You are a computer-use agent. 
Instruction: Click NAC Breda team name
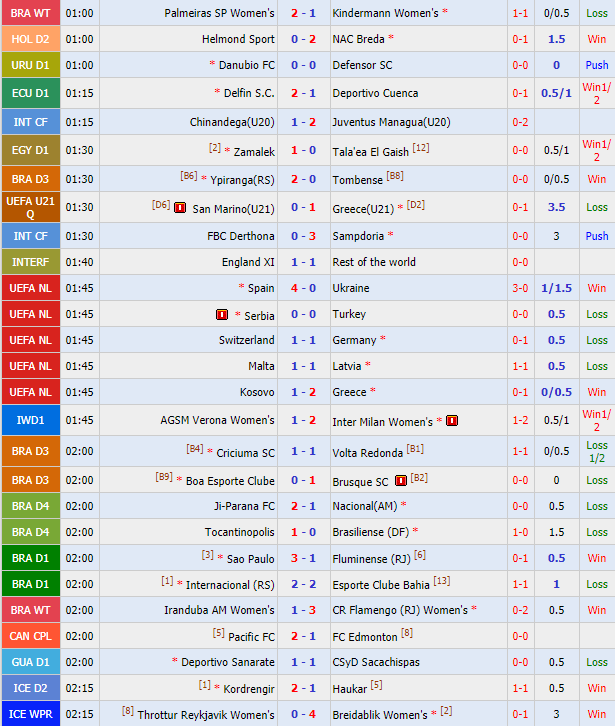click(x=358, y=39)
